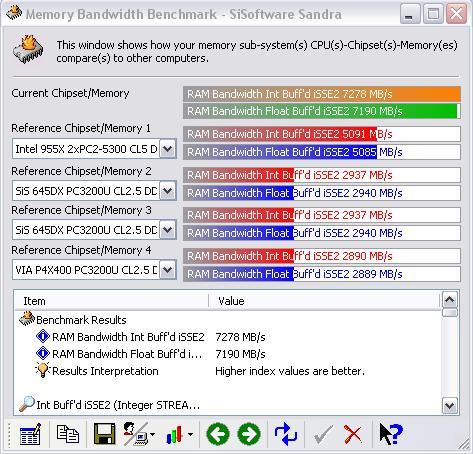Click the bar chart icon in toolbar
The height and width of the screenshot is (454, 473).
(x=174, y=435)
